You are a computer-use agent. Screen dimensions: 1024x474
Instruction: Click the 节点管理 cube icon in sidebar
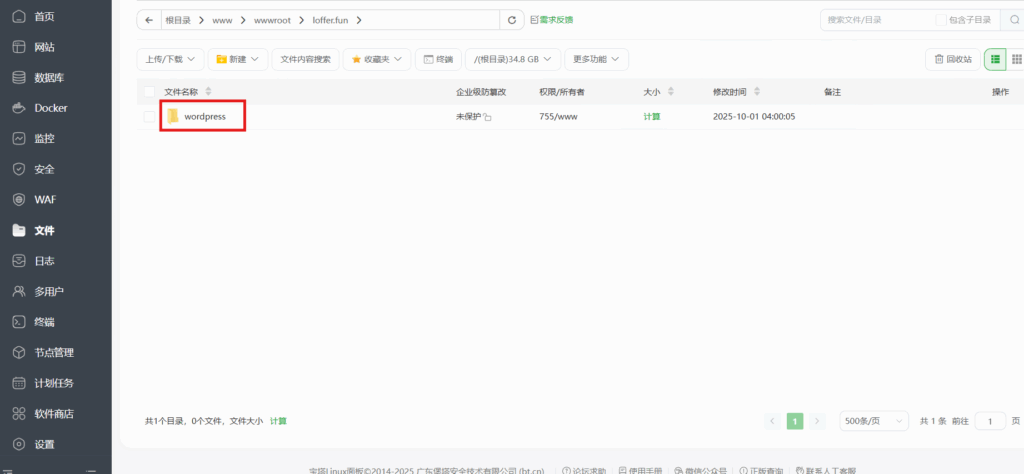(20, 353)
